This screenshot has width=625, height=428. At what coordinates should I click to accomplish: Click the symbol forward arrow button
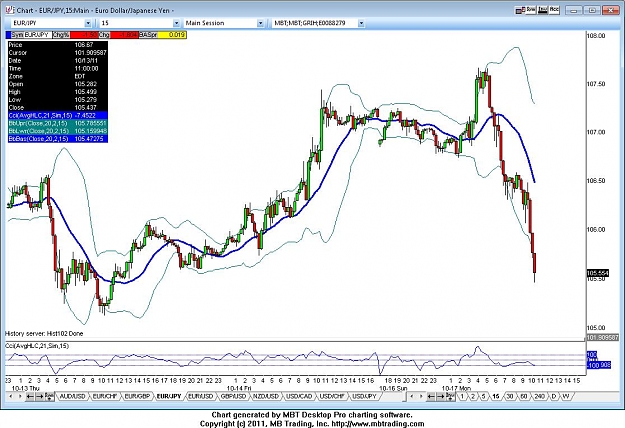click(x=39, y=397)
